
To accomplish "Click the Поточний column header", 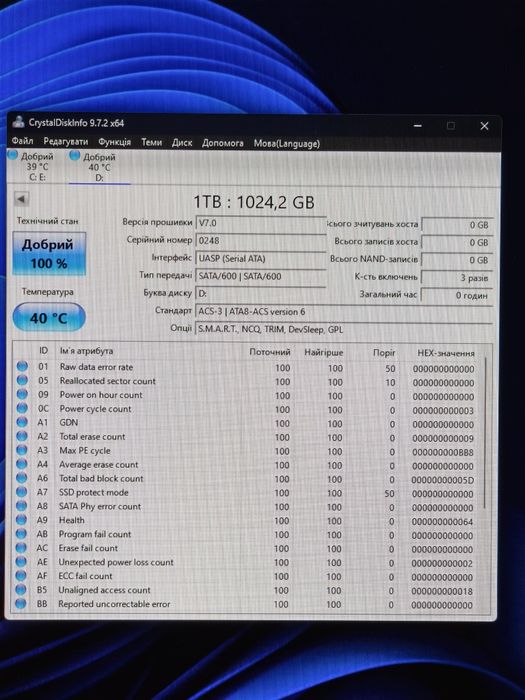I will [270, 352].
